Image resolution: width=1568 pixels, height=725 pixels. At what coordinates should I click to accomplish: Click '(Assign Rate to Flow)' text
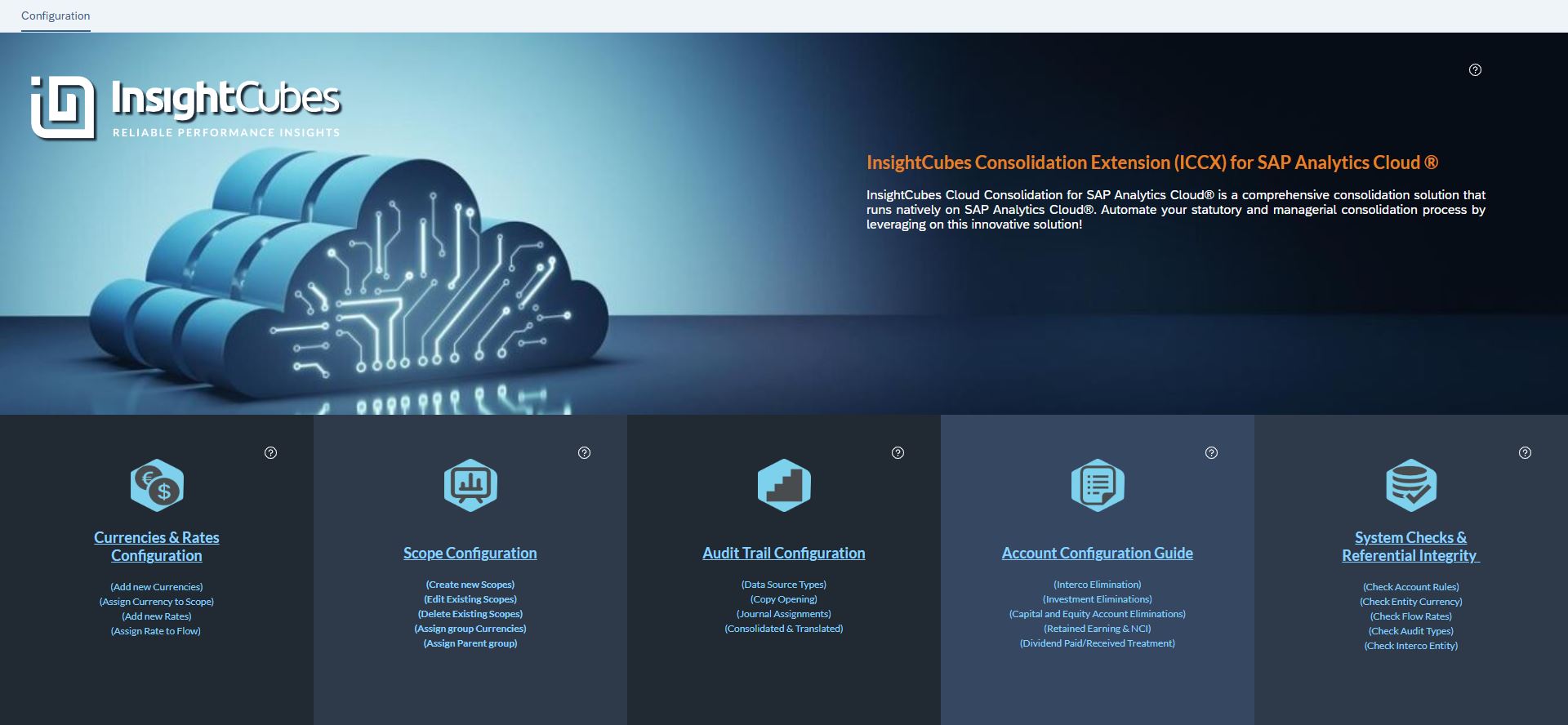pos(156,631)
